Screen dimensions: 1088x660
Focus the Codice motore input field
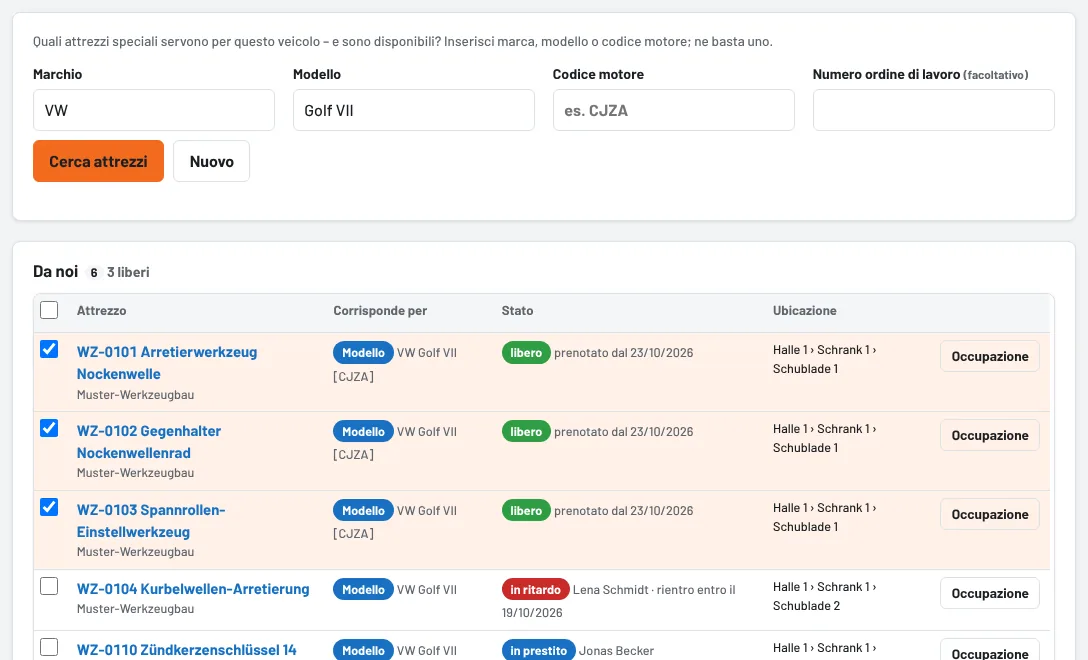tap(674, 110)
